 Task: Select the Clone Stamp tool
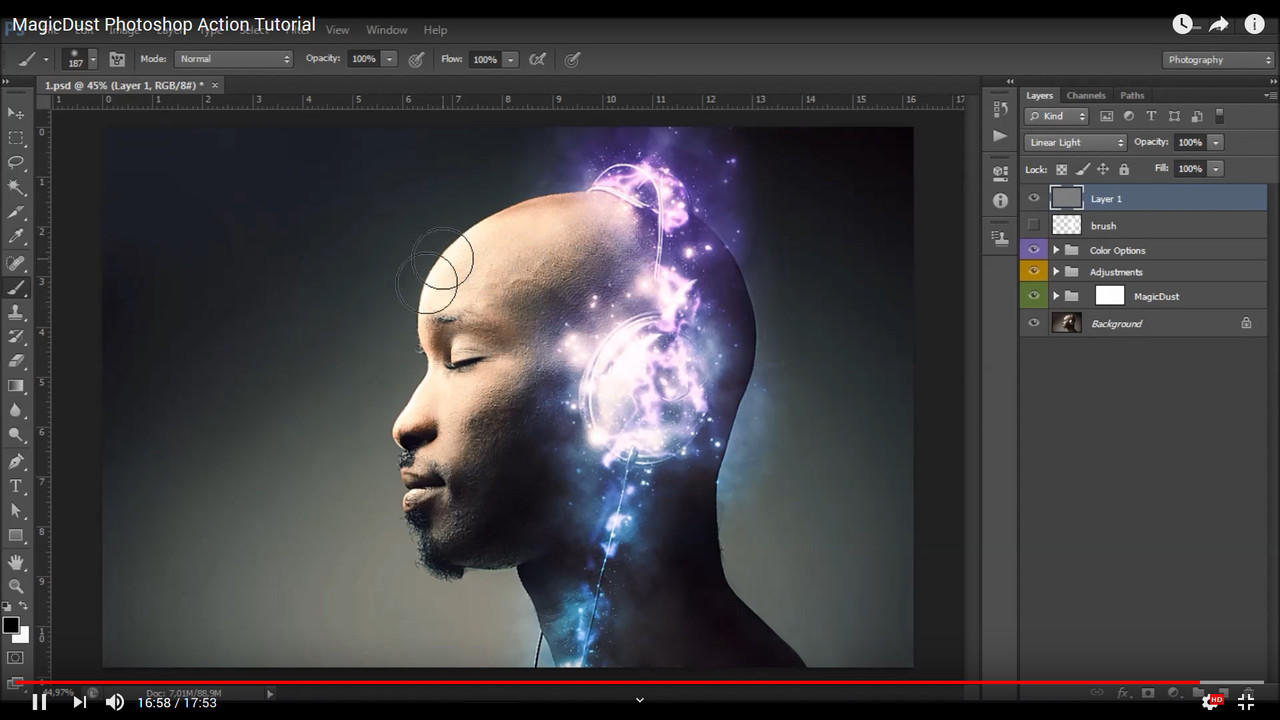[16, 312]
